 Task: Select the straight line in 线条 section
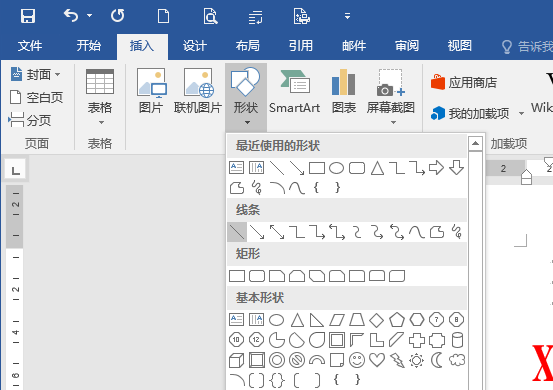coord(237,232)
